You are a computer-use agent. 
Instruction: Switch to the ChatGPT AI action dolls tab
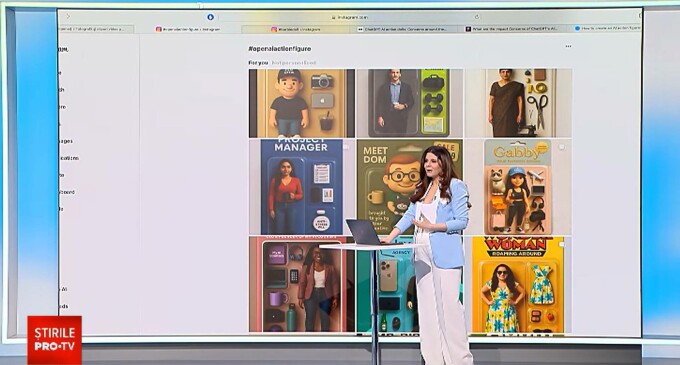tap(403, 29)
